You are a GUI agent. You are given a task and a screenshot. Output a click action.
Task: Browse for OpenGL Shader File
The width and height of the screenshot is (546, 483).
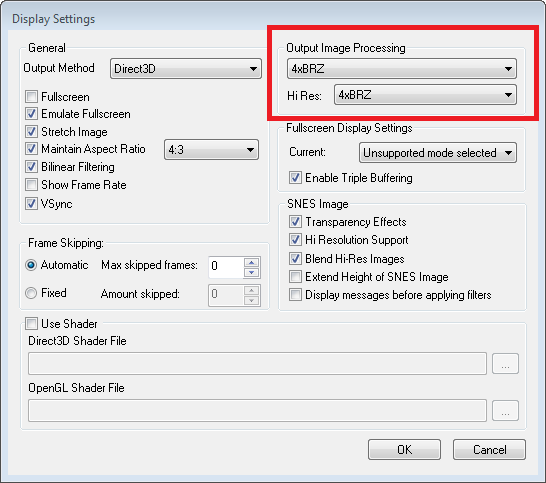[x=505, y=411]
